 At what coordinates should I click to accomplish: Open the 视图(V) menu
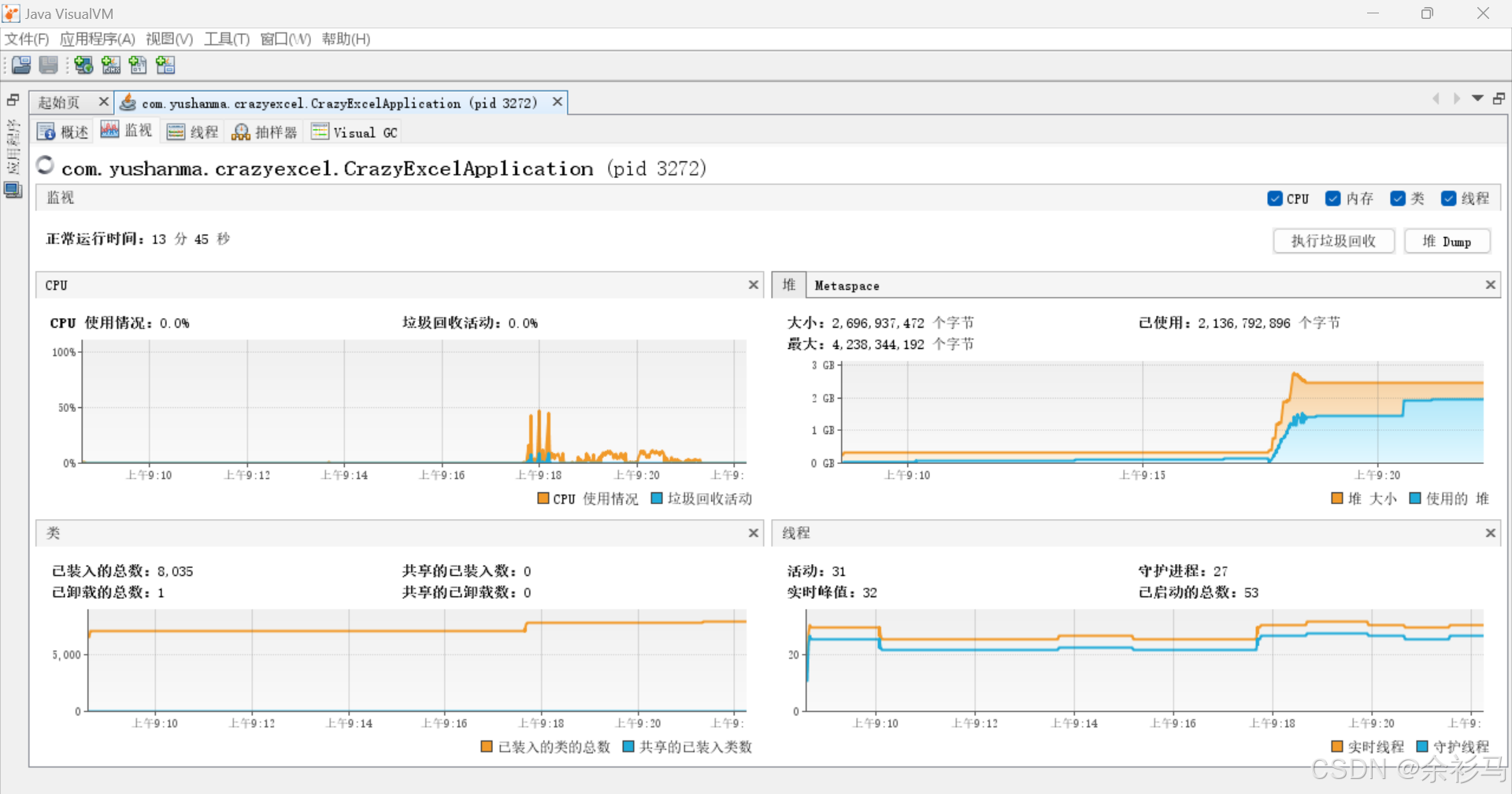tap(169, 39)
